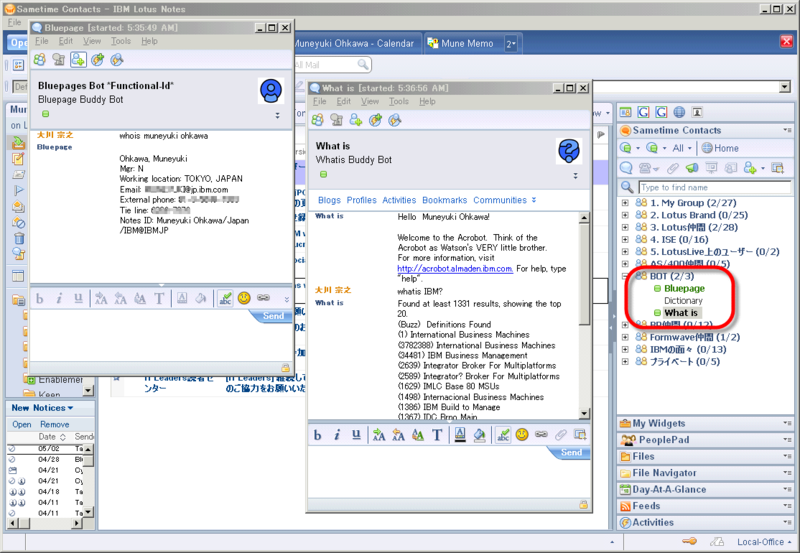Open All filter dropdown in Sametime Contacts
This screenshot has width=800, height=553.
pyautogui.click(x=682, y=148)
